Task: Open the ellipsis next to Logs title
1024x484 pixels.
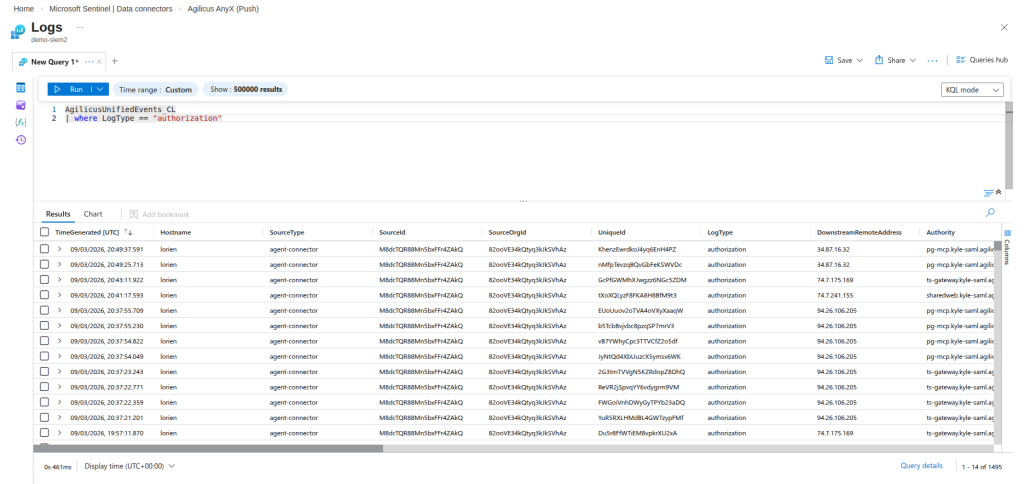Action: tap(80, 27)
